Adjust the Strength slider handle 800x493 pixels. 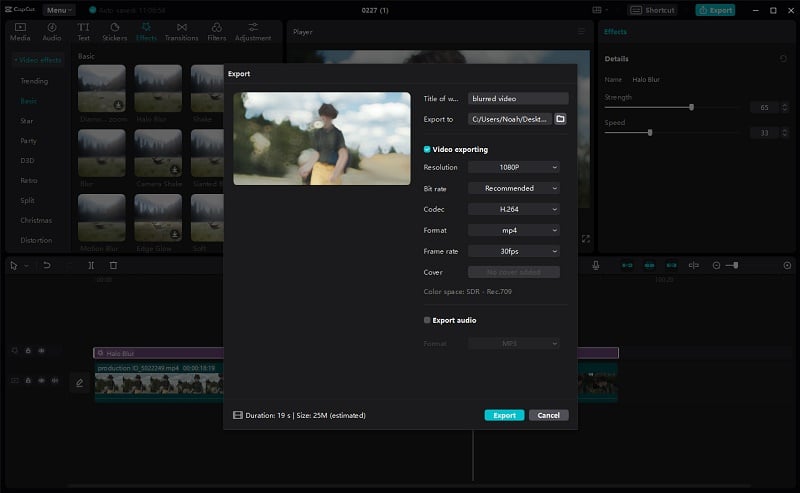(691, 107)
